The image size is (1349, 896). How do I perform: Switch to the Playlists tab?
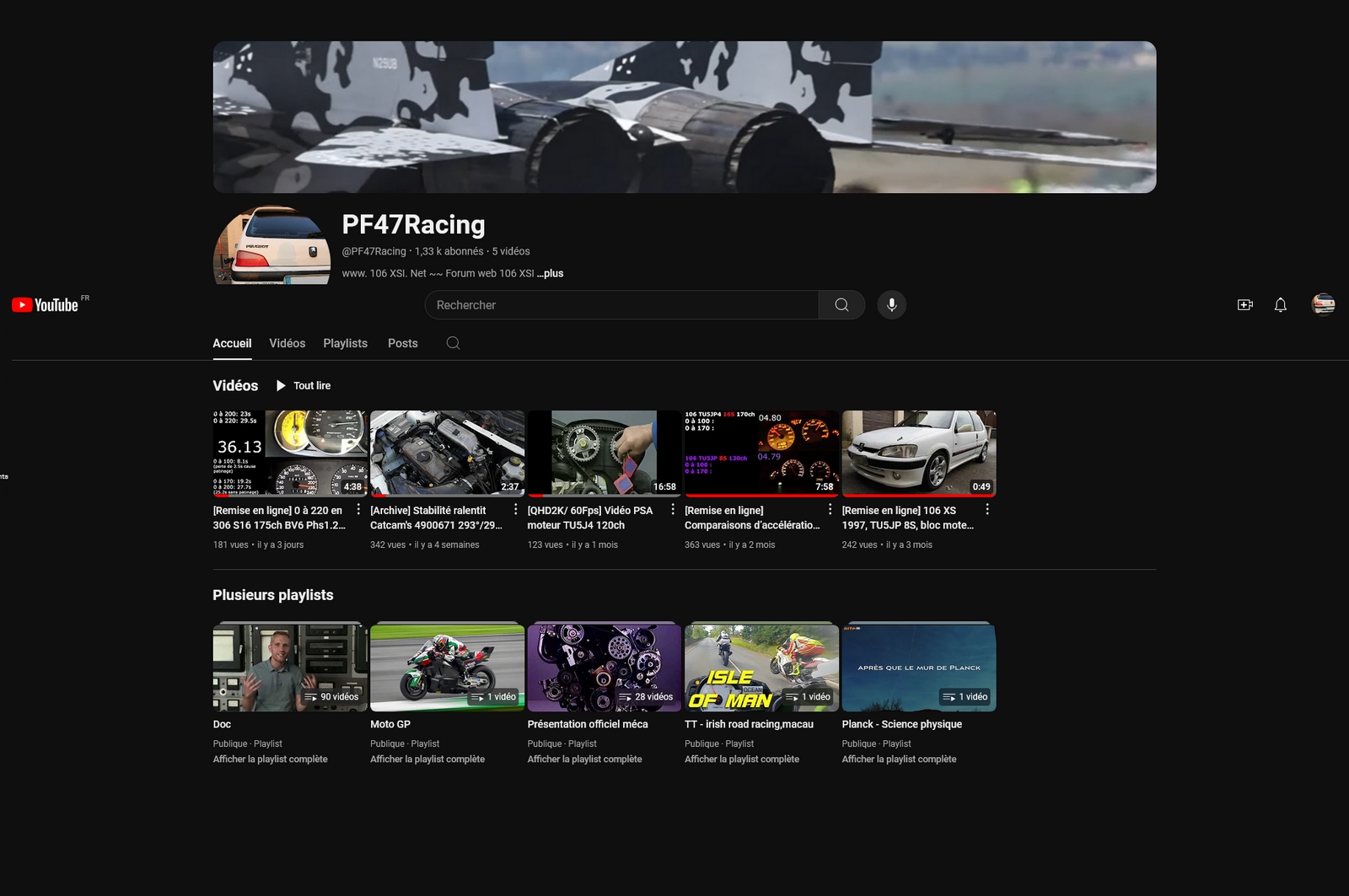point(345,343)
